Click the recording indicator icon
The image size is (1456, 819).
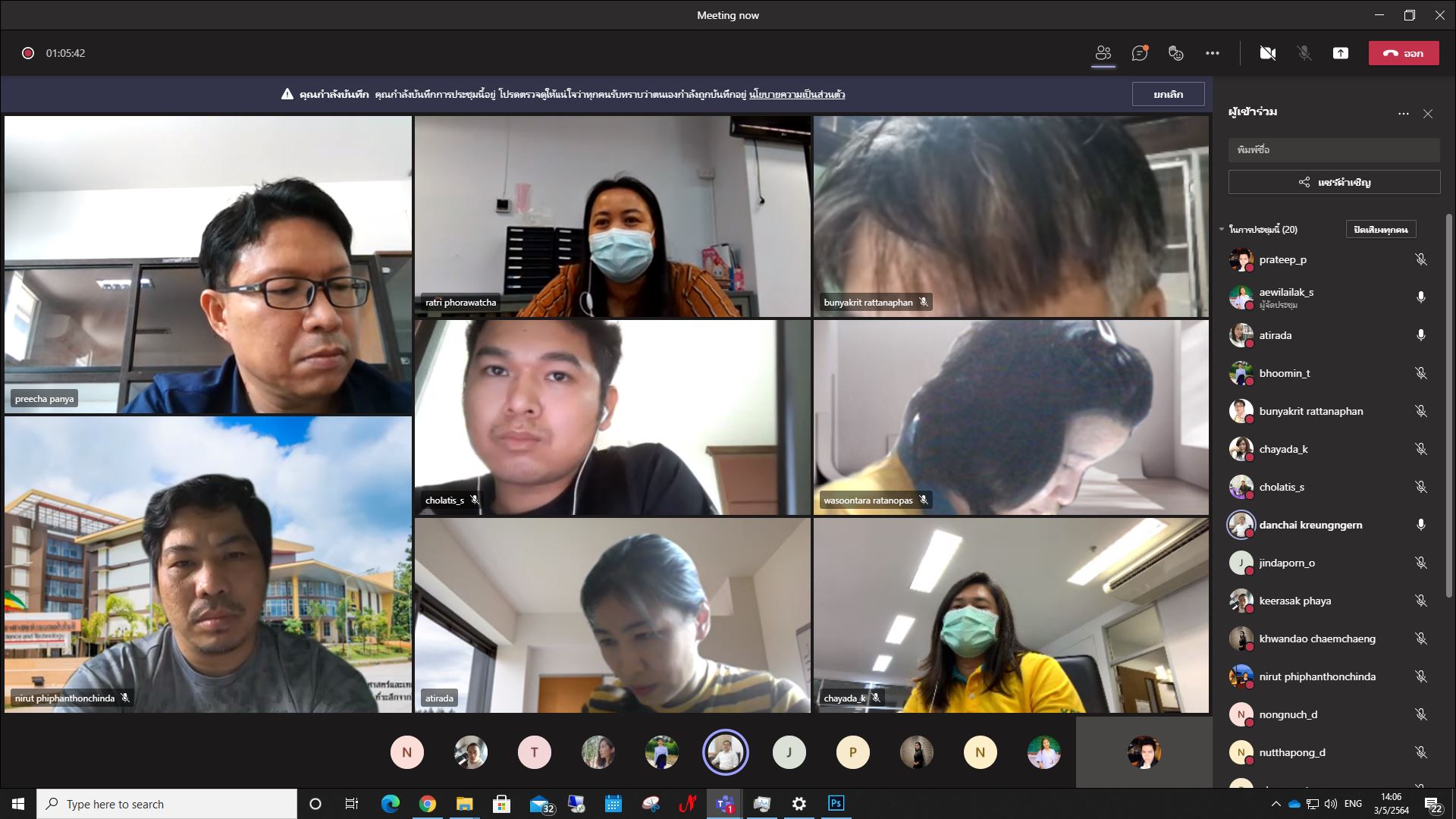tap(28, 53)
